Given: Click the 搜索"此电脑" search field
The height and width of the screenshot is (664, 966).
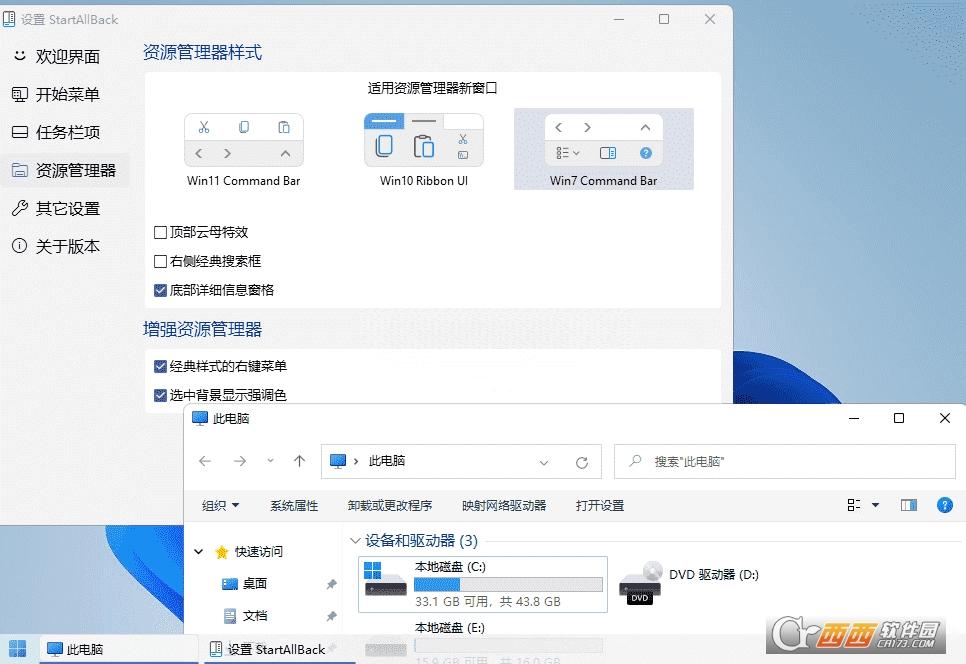Looking at the screenshot, I should [x=785, y=461].
